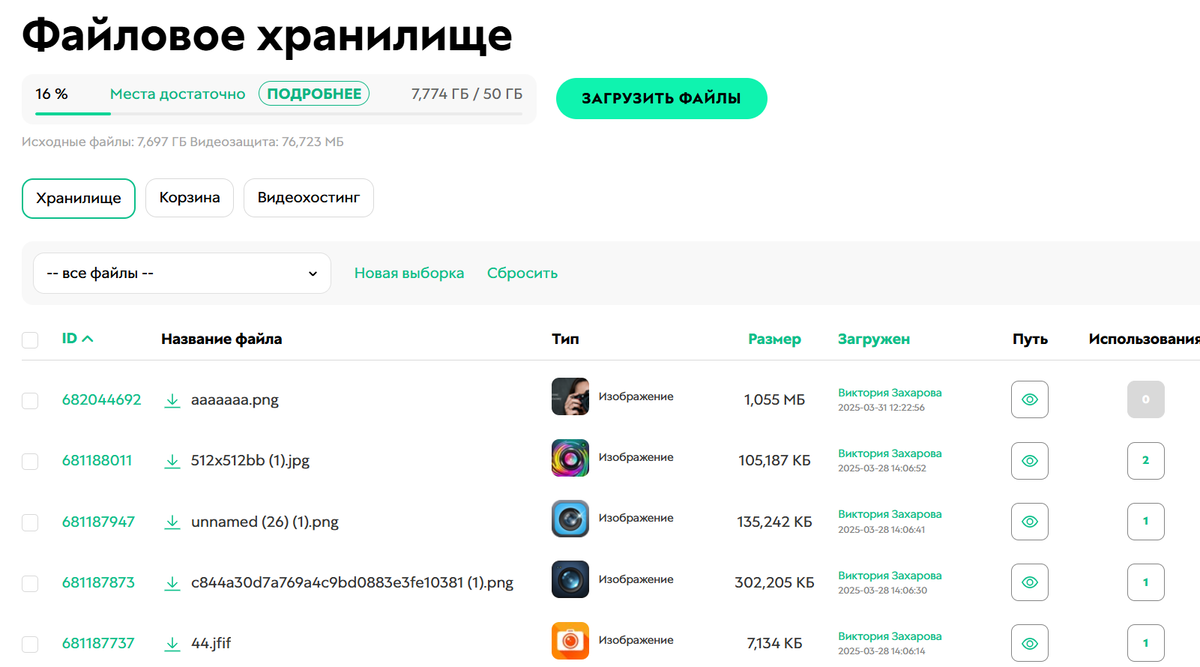Screen dimensions: 1200x667
Task: Show path of file 681187947 via eye icon
Action: pyautogui.click(x=1030, y=522)
